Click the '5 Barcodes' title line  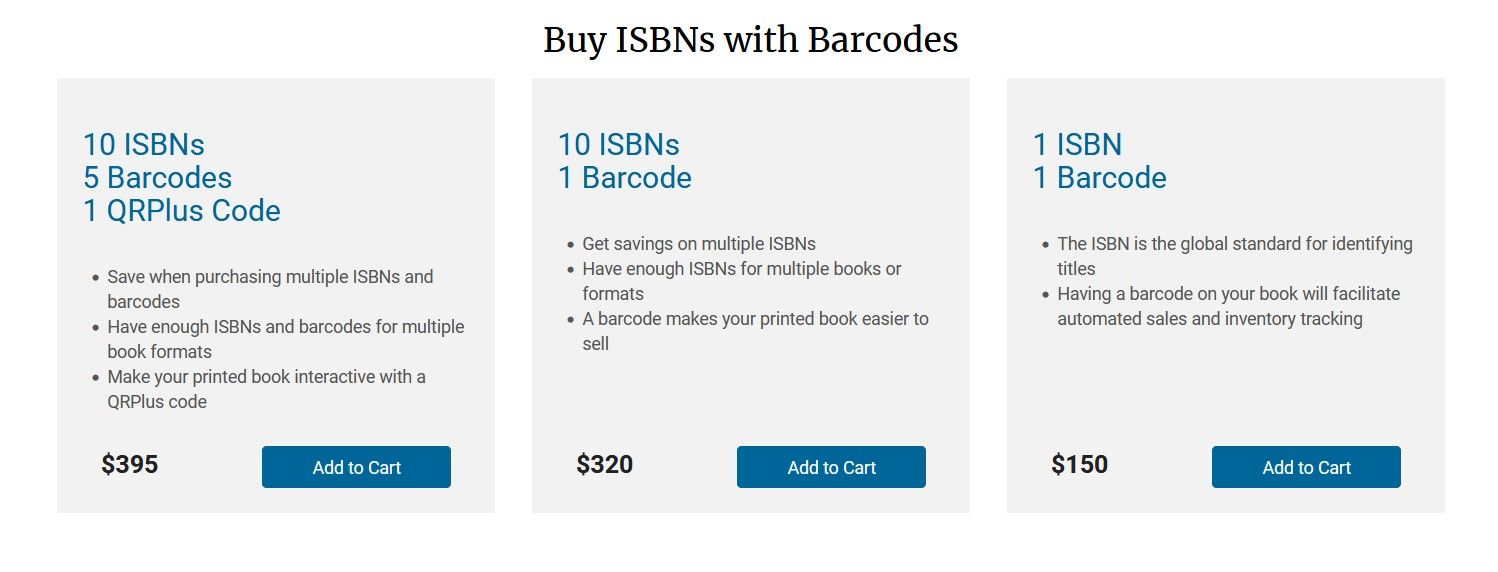(x=158, y=178)
